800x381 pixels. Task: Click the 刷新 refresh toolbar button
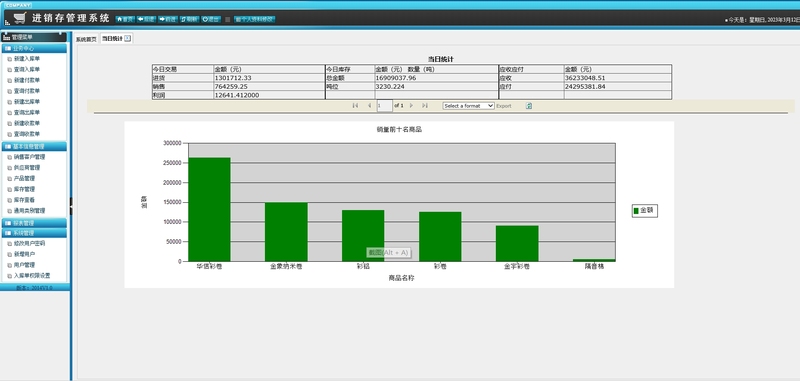189,19
